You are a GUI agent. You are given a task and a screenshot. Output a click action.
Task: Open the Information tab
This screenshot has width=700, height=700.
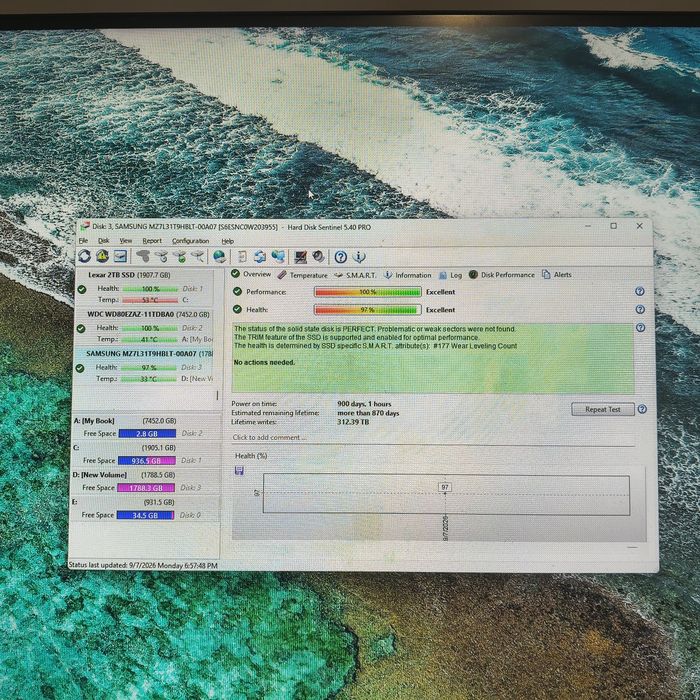pyautogui.click(x=407, y=275)
